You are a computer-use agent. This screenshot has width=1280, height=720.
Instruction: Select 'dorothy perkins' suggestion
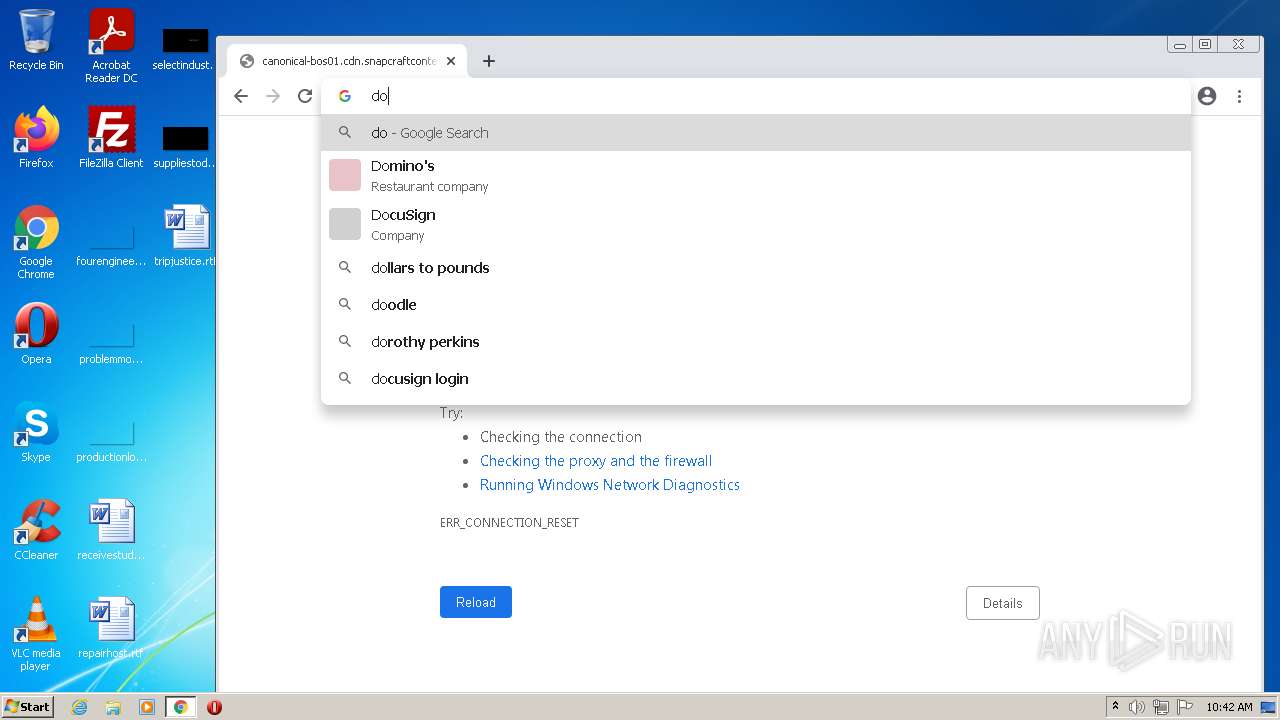pos(756,342)
